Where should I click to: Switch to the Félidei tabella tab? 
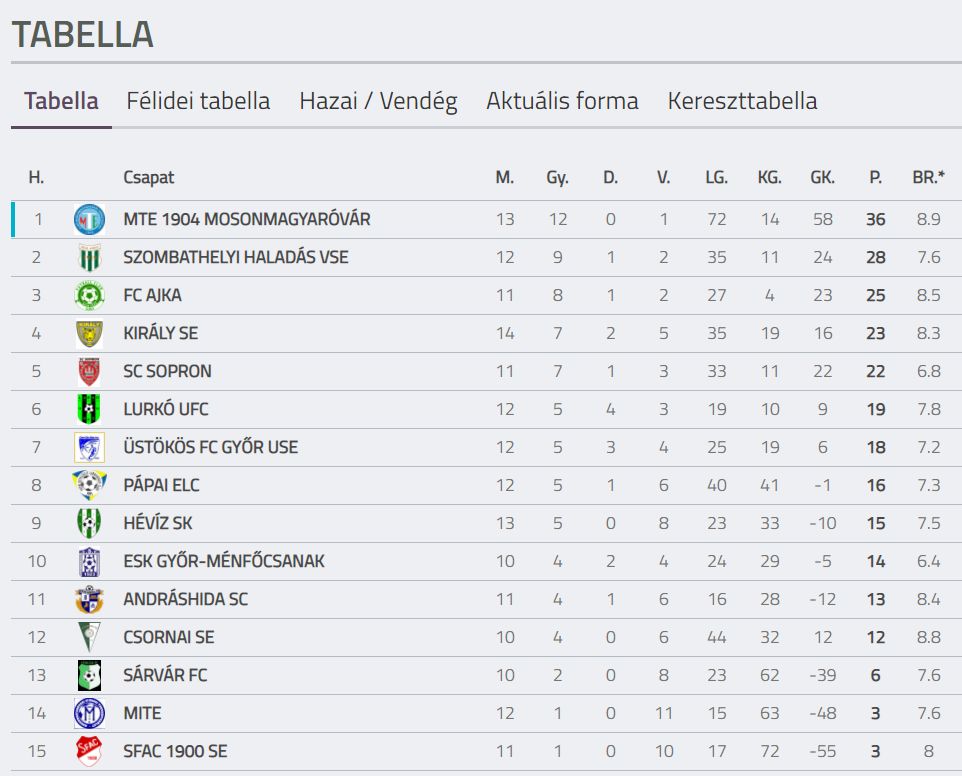(x=198, y=101)
